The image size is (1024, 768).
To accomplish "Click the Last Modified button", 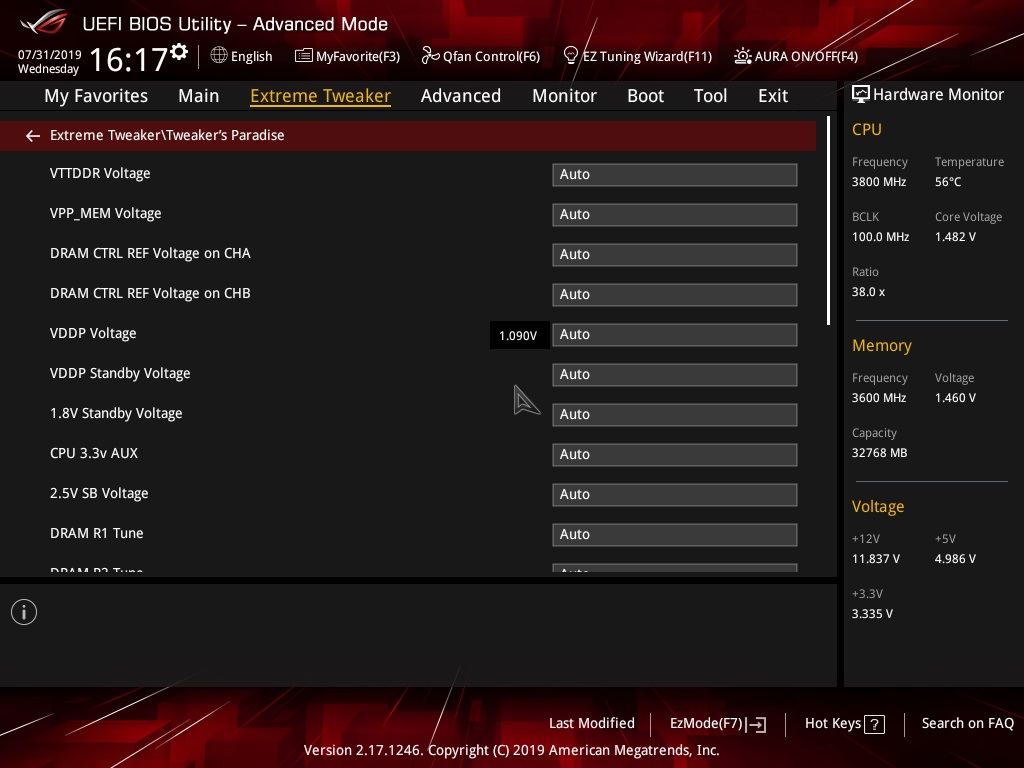I will pyautogui.click(x=592, y=724).
